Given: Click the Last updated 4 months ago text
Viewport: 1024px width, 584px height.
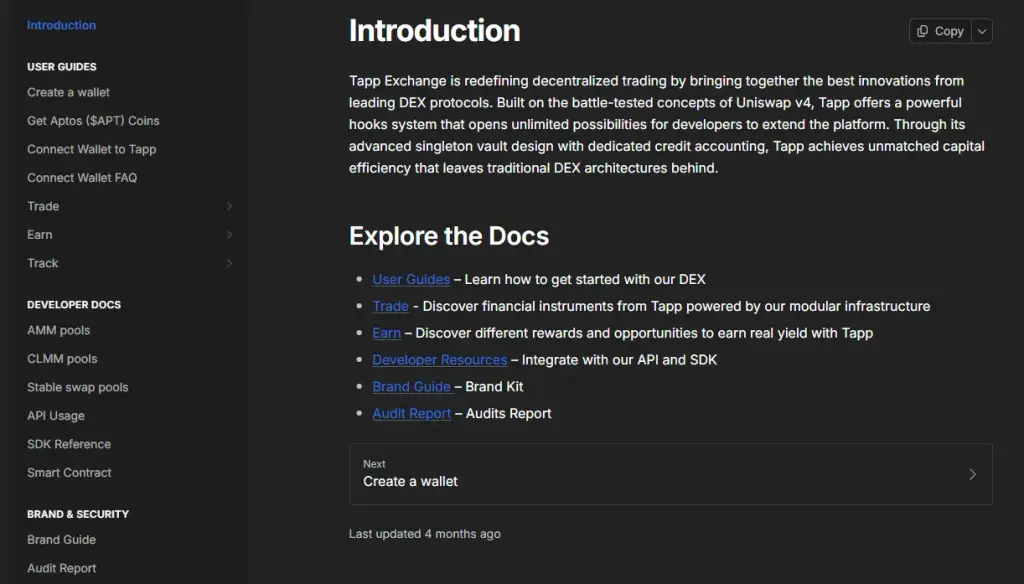Looking at the screenshot, I should 424,534.
